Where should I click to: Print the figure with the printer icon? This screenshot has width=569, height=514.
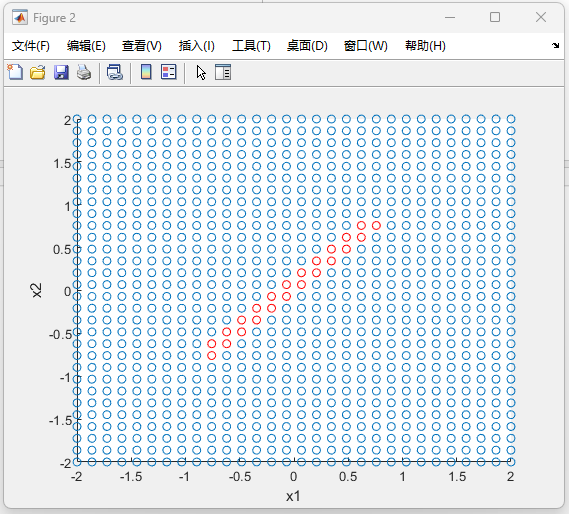point(84,72)
